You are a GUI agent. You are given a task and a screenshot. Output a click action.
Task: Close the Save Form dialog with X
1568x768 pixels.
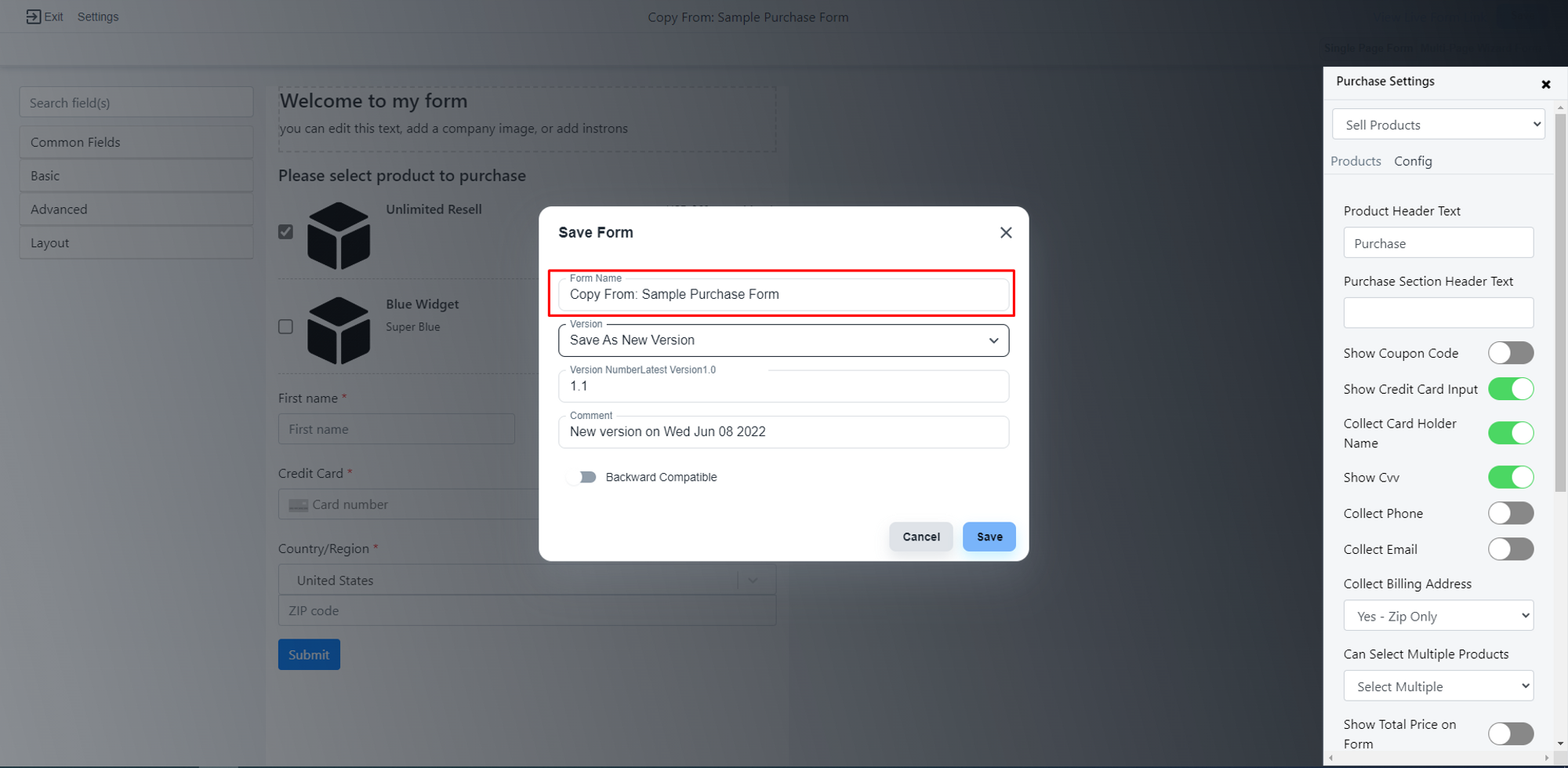(x=1006, y=233)
